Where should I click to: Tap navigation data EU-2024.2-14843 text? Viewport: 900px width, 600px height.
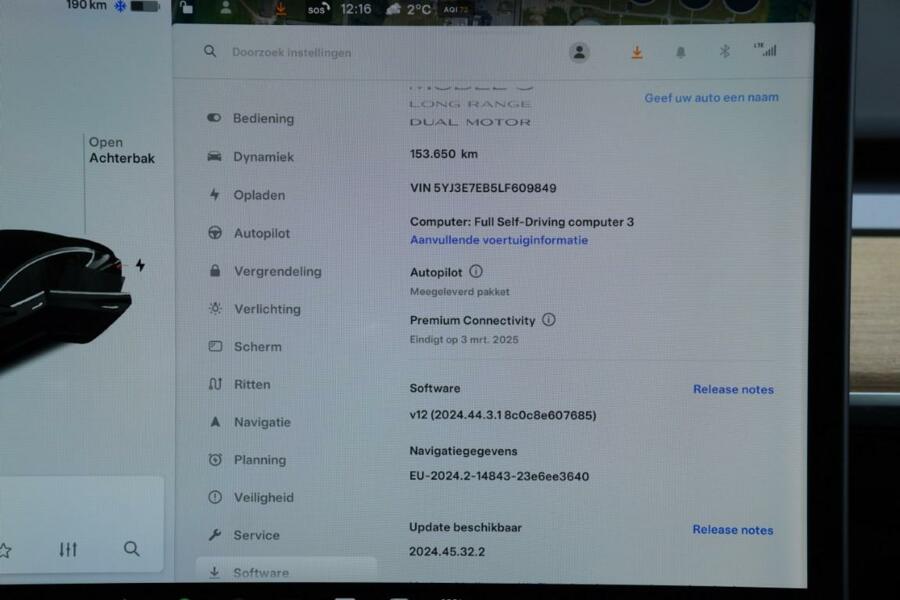(499, 476)
